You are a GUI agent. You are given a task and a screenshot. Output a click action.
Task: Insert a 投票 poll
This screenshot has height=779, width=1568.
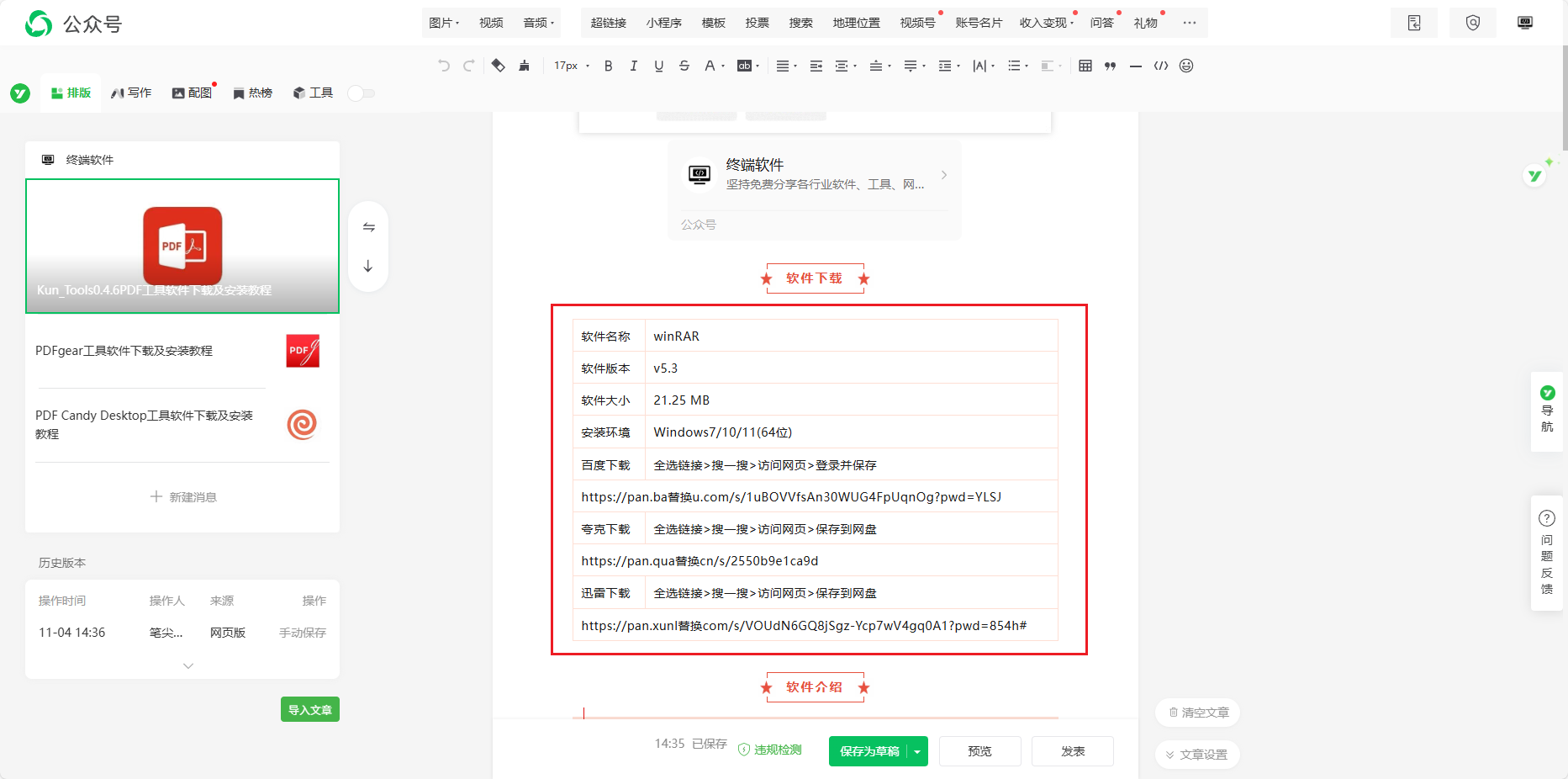click(x=758, y=23)
